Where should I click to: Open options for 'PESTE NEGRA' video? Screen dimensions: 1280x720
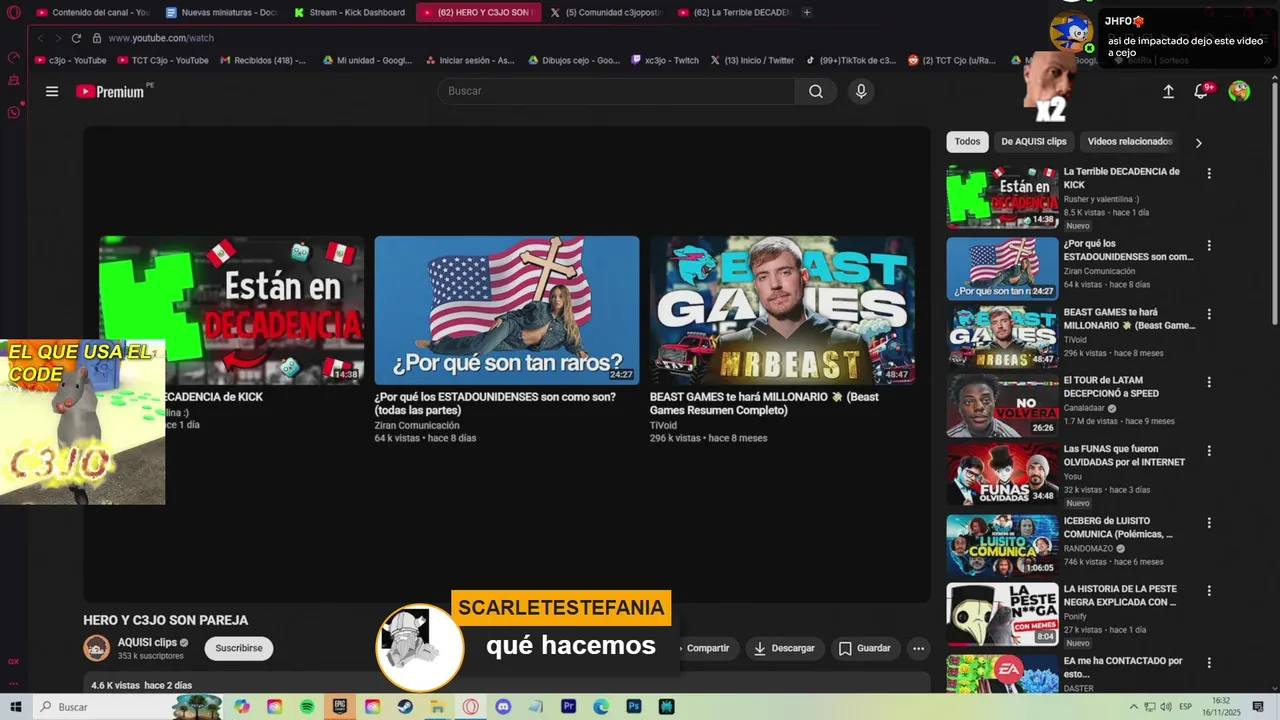(x=1209, y=590)
